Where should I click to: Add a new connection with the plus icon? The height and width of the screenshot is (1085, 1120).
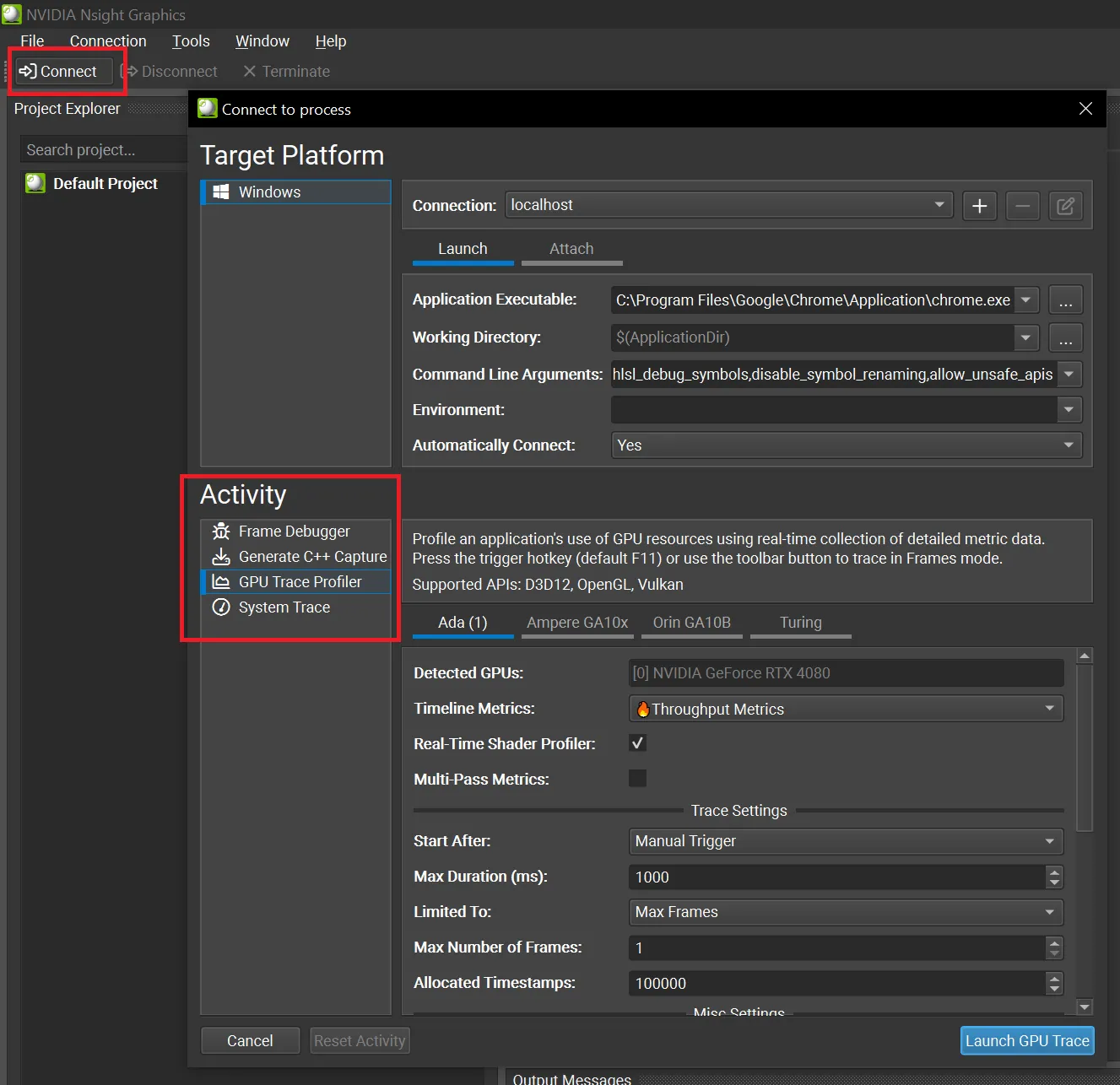coord(979,205)
